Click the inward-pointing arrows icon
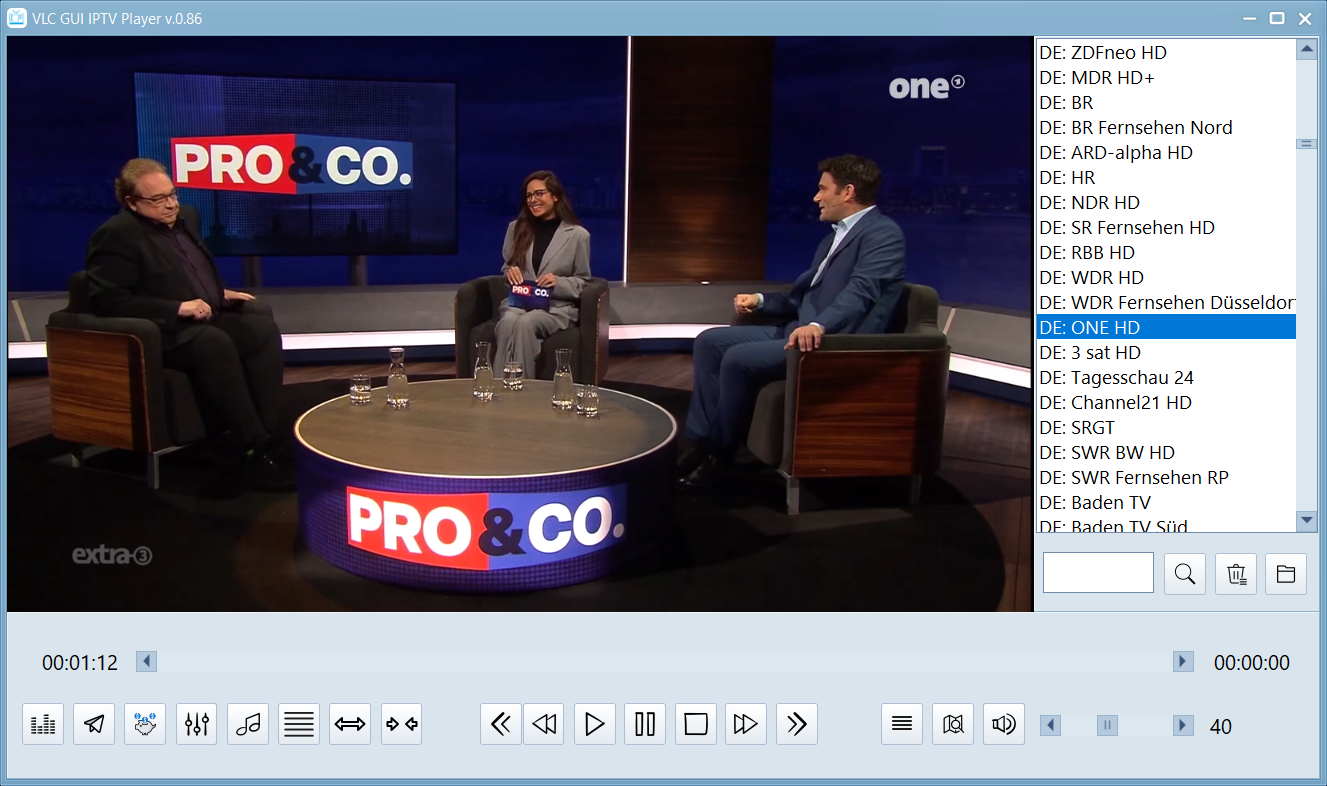 click(x=401, y=724)
